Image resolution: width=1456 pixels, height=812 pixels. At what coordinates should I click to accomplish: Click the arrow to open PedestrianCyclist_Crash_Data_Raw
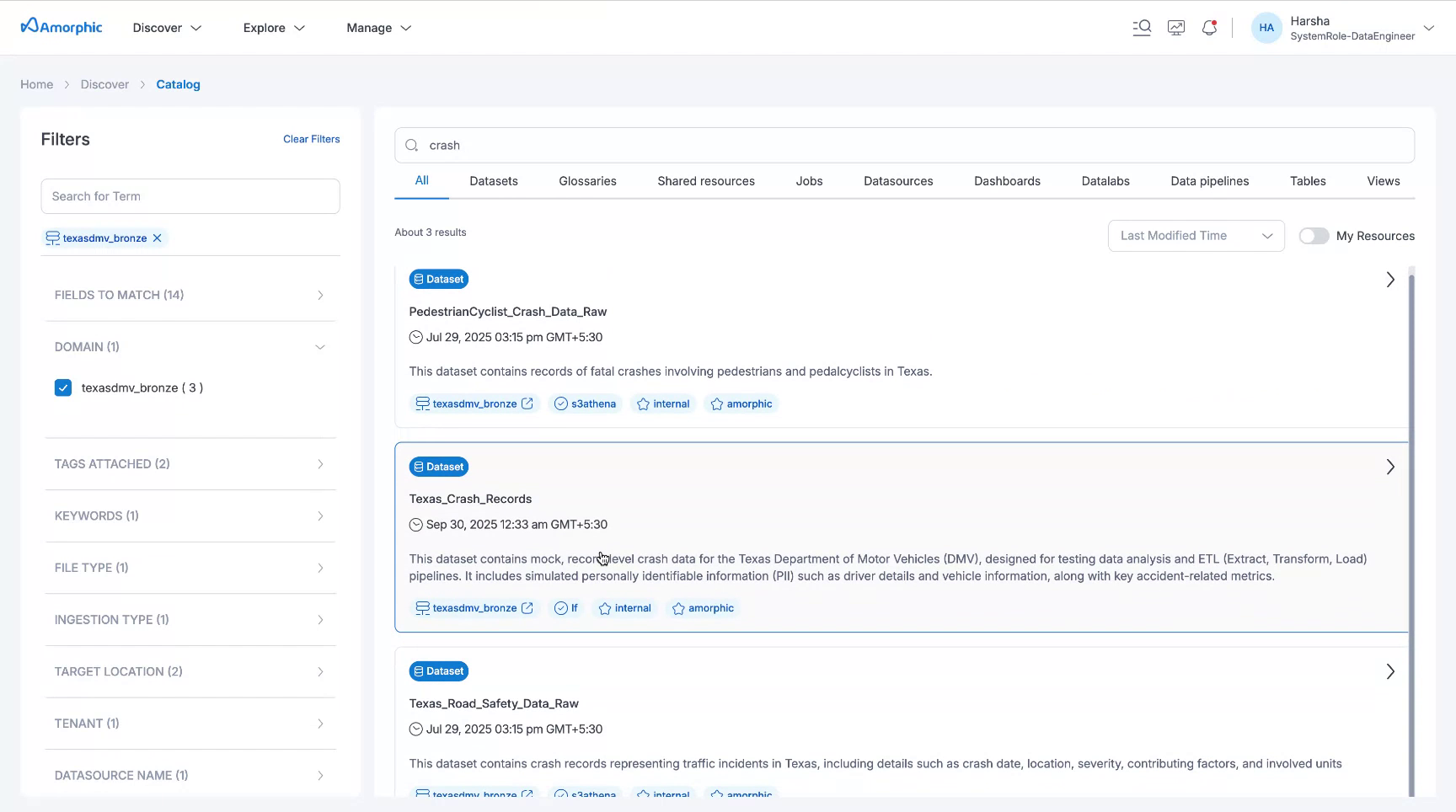click(x=1390, y=280)
